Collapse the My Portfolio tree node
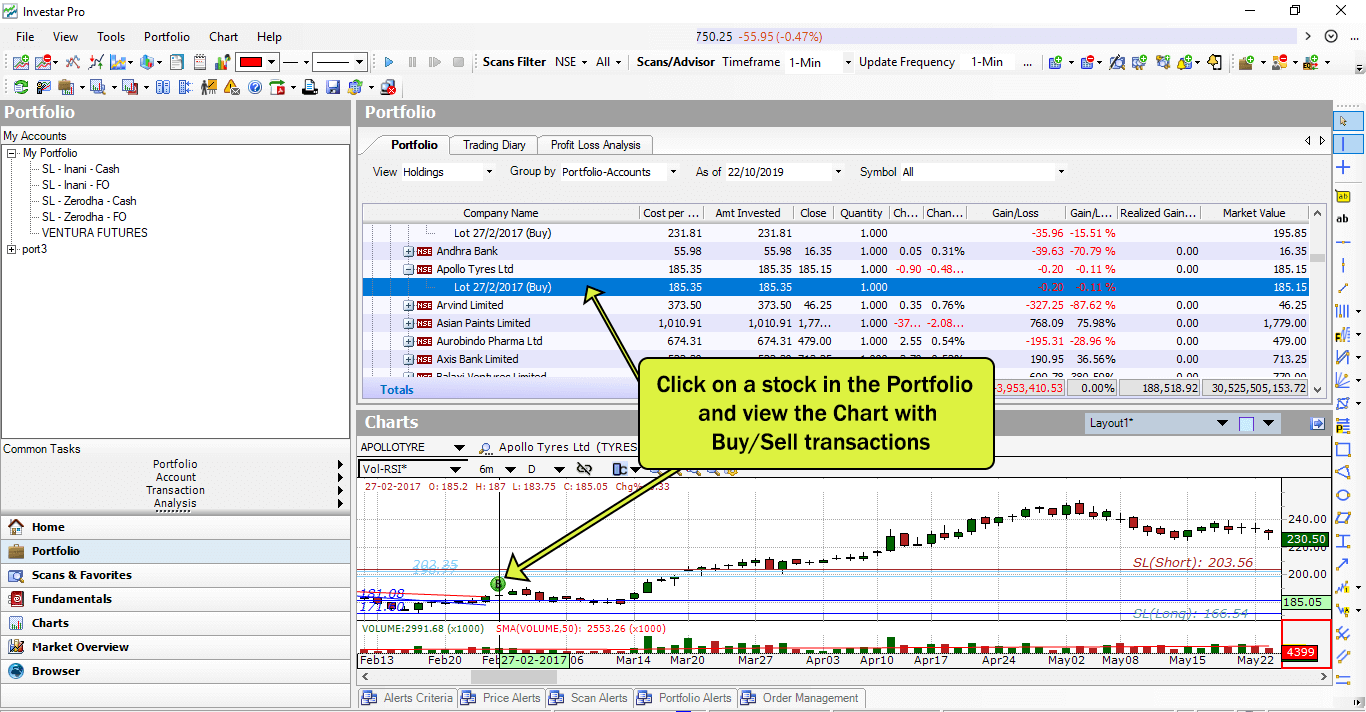This screenshot has width=1366, height=712. pos(9,152)
